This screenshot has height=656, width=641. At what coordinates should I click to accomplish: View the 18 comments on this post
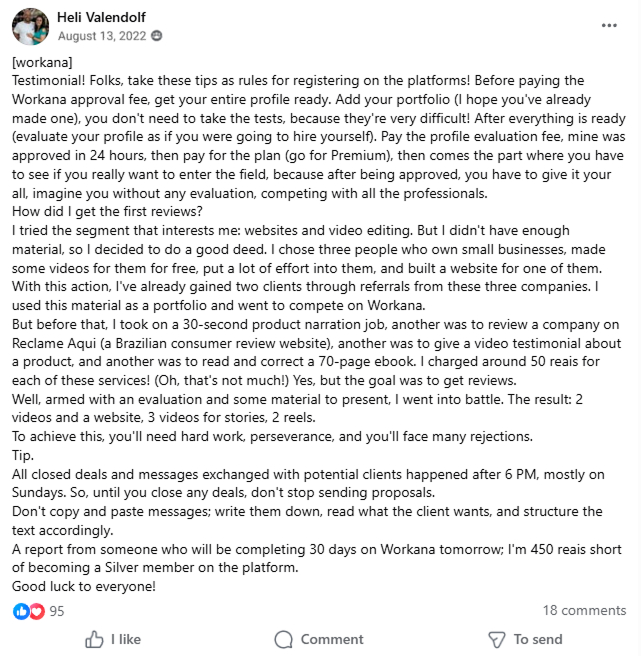click(584, 610)
